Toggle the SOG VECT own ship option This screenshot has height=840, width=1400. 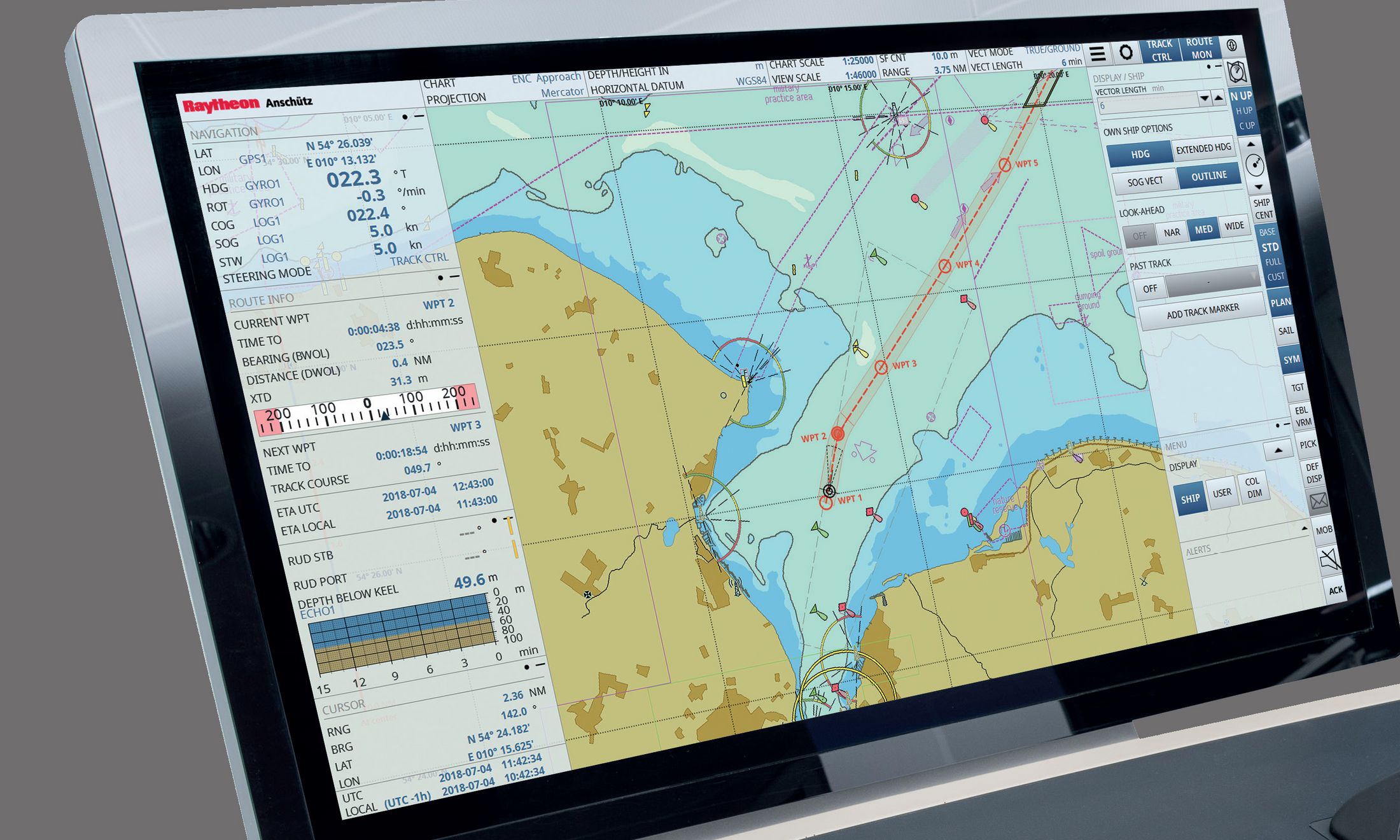click(x=1145, y=182)
